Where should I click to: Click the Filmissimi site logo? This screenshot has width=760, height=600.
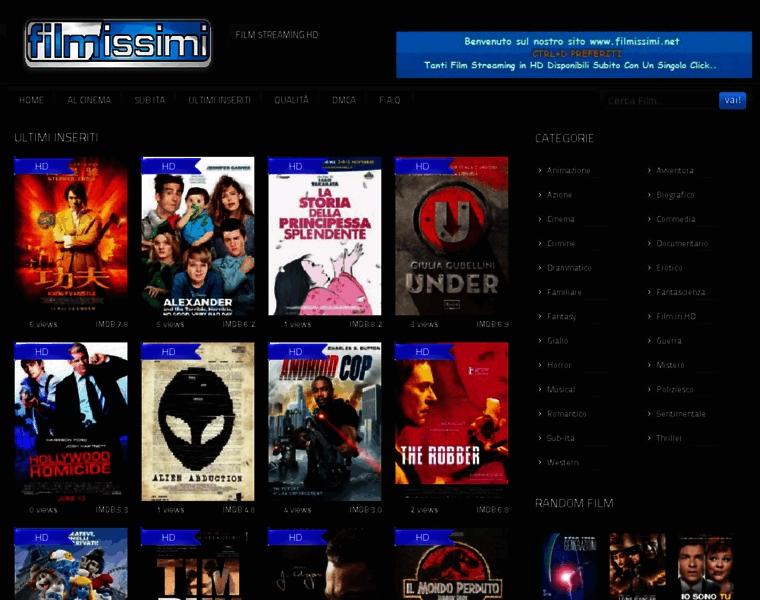coord(118,44)
